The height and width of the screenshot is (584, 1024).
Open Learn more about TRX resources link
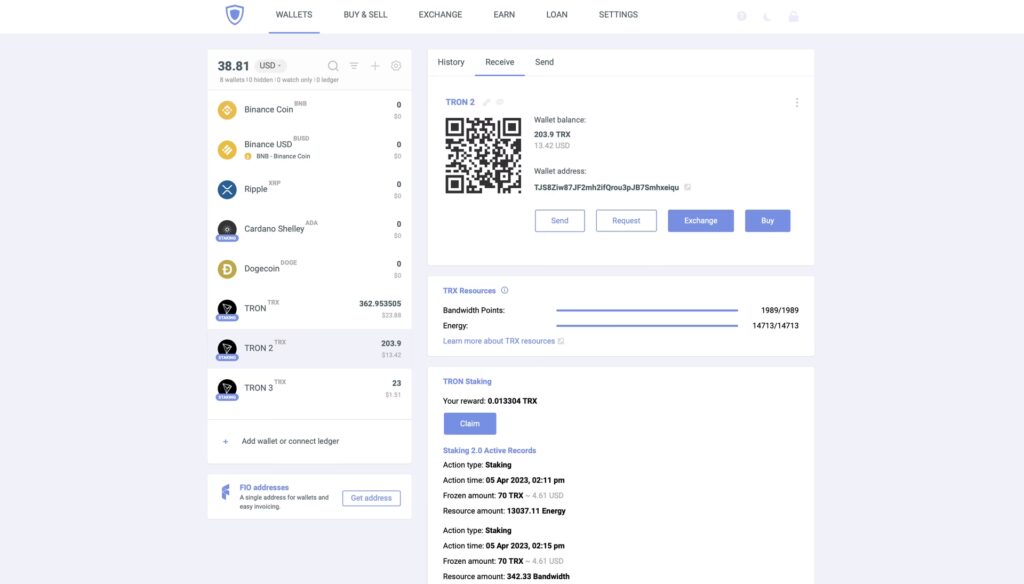tap(499, 341)
